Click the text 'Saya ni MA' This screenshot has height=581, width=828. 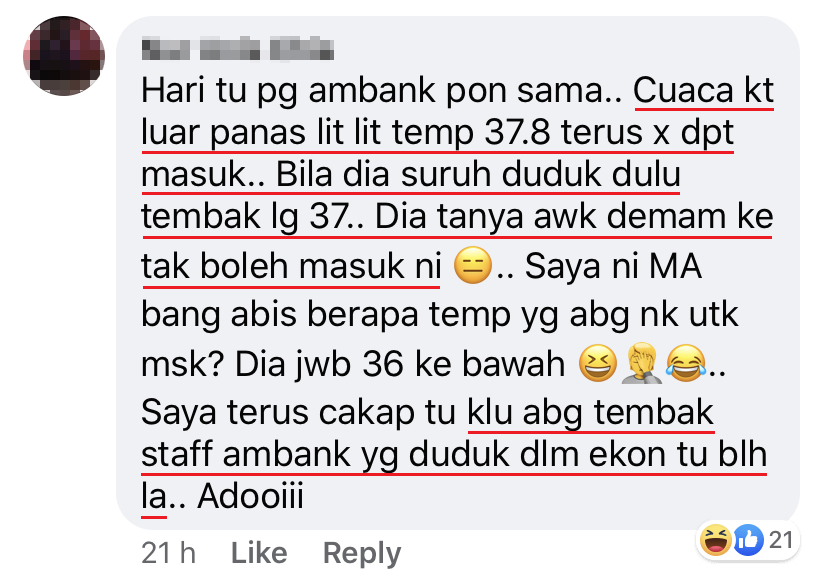click(613, 266)
